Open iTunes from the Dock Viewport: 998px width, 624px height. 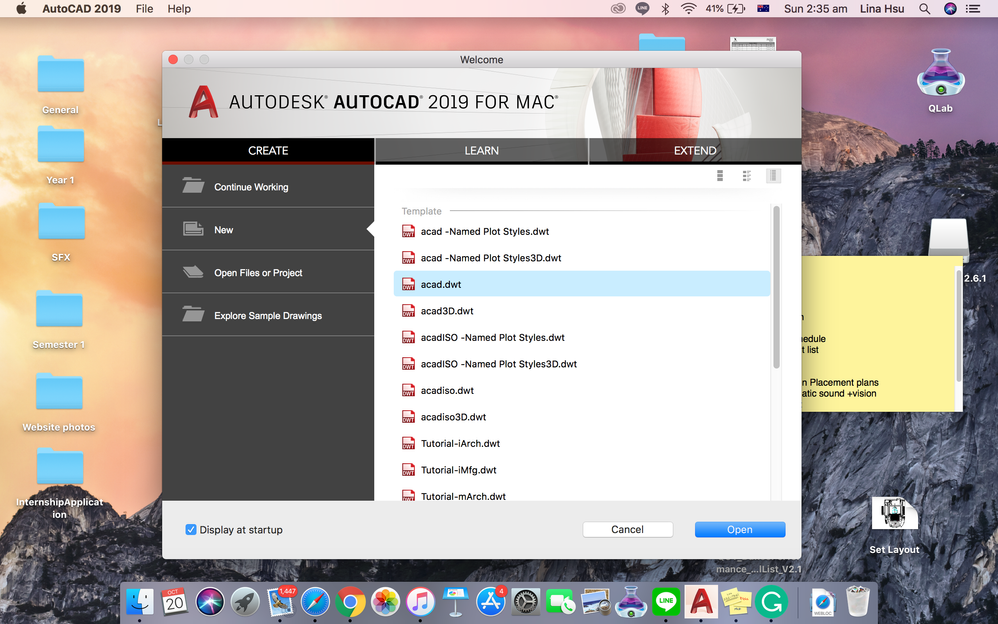pos(420,602)
